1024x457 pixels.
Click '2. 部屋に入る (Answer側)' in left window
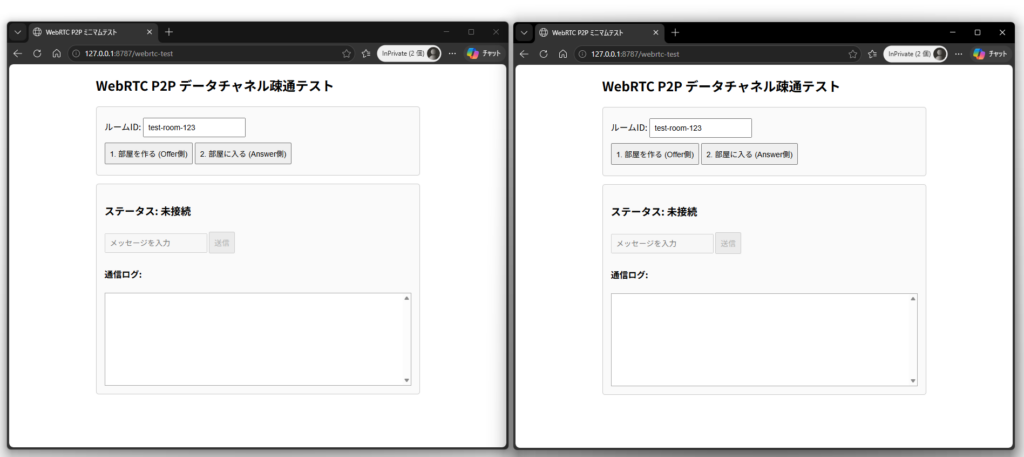click(243, 154)
